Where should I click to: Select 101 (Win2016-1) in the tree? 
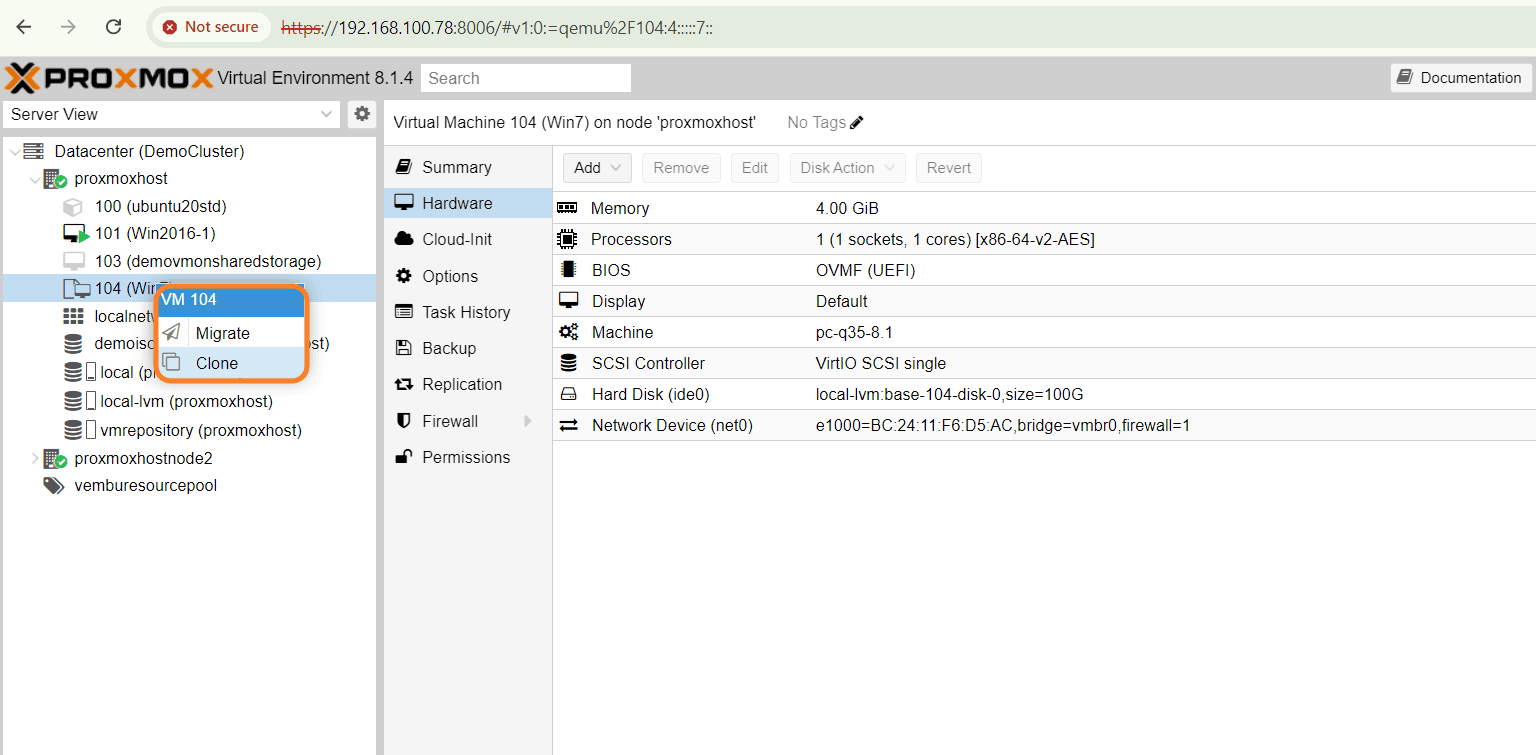(155, 234)
